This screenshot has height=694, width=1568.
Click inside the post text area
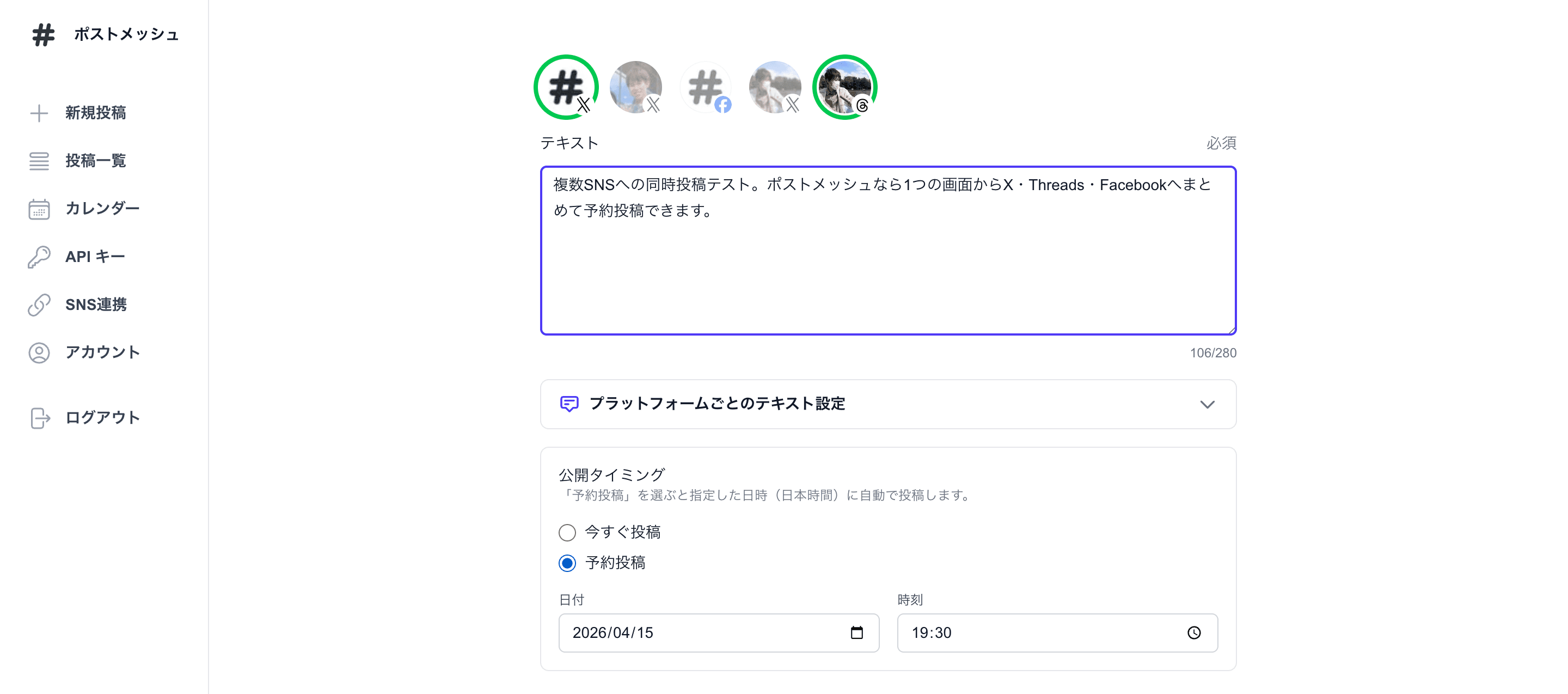tap(887, 249)
